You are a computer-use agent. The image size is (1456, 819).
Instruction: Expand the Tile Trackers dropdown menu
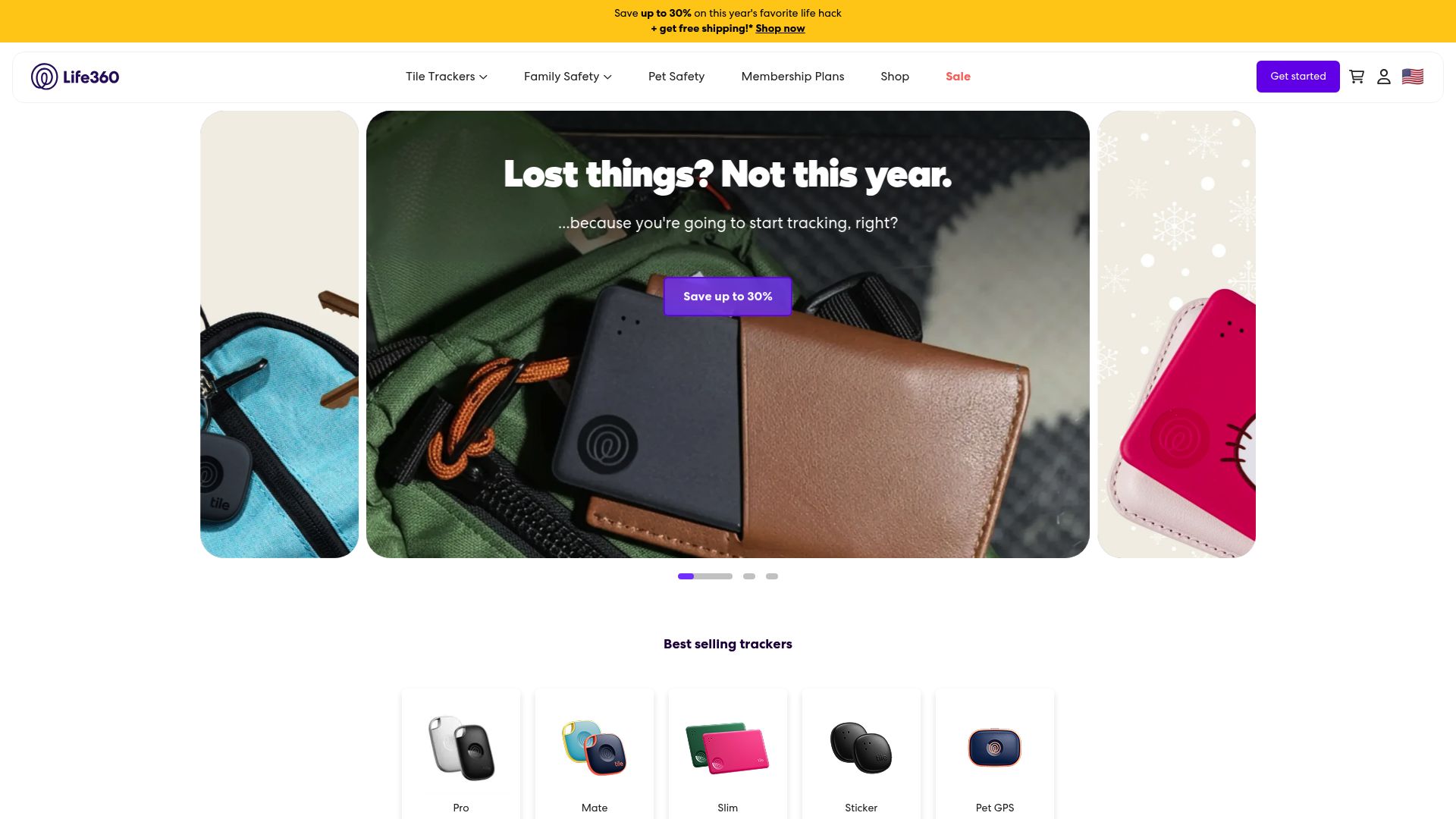[x=447, y=77]
